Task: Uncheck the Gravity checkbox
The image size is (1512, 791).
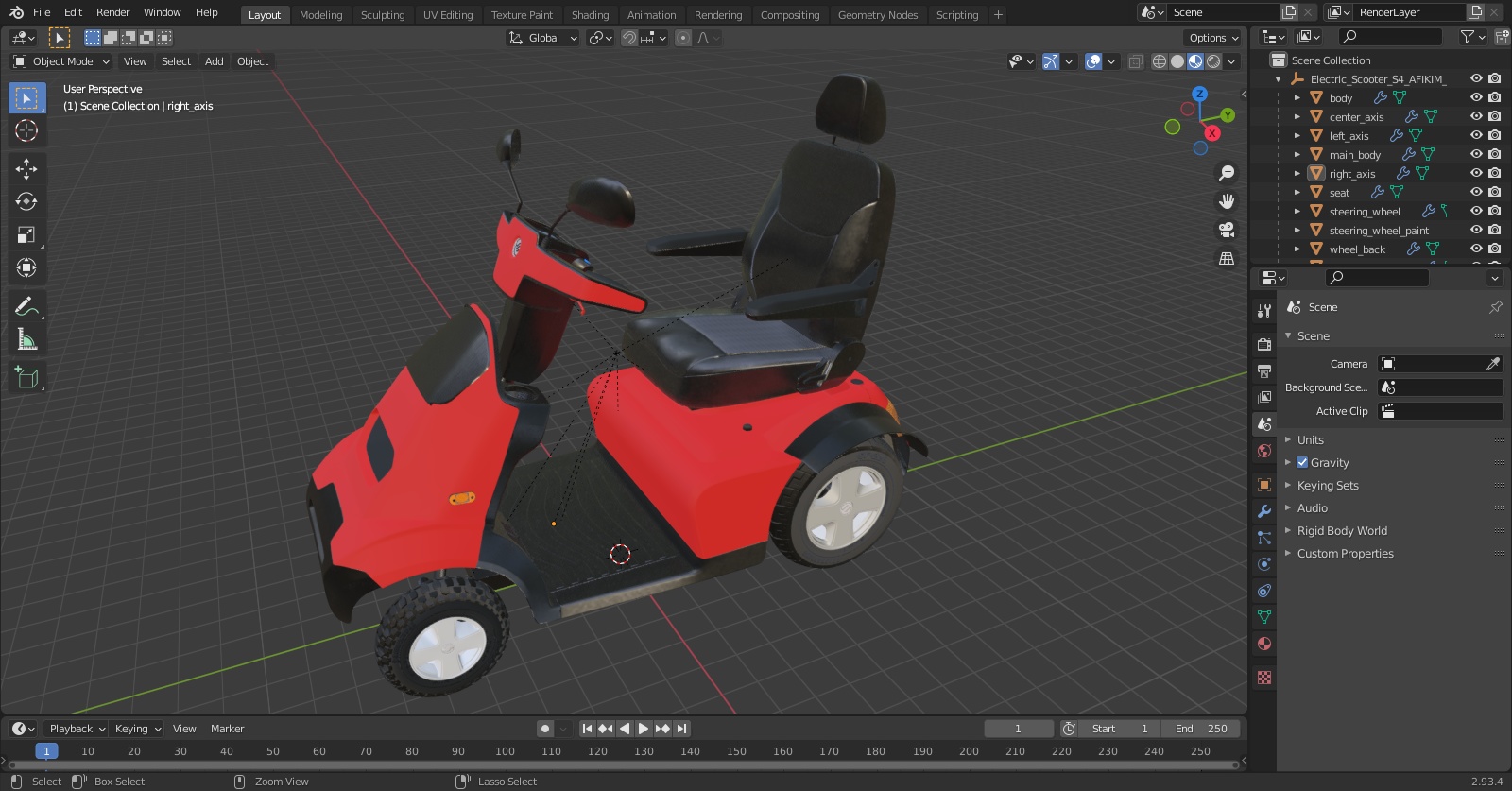Action: pyautogui.click(x=1302, y=462)
